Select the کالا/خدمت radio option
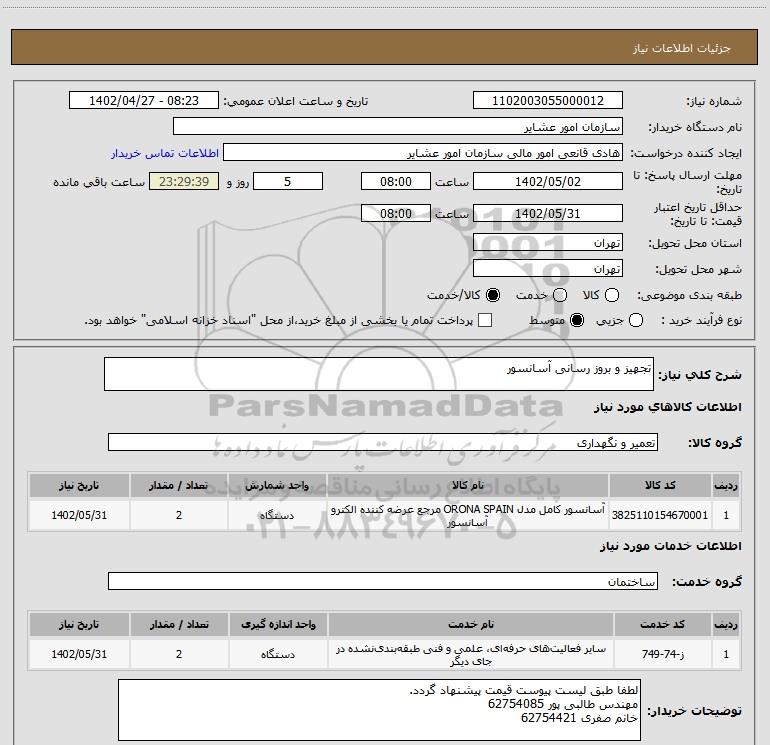The width and height of the screenshot is (770, 745). coord(493,295)
